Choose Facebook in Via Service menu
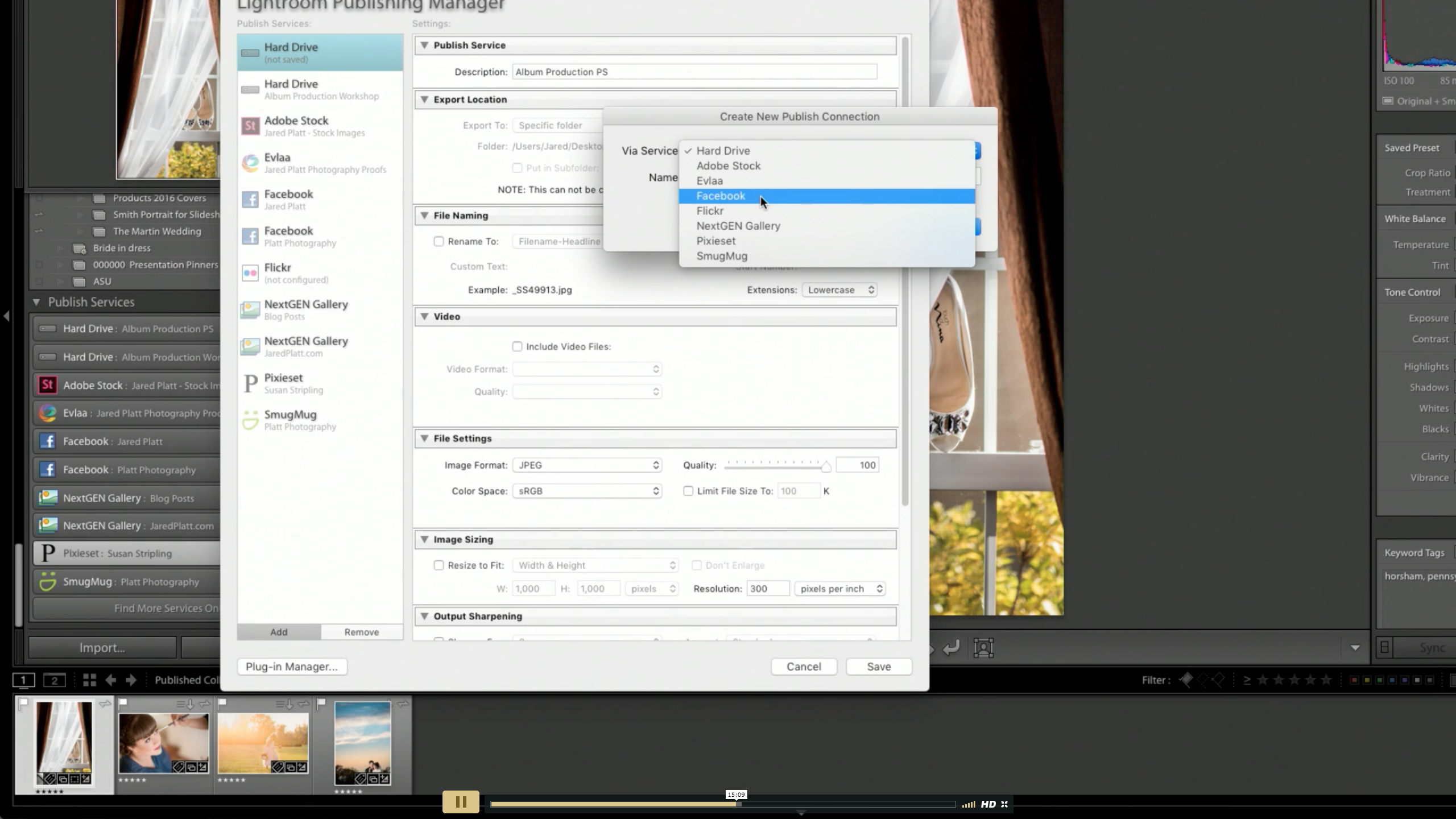 (x=826, y=196)
